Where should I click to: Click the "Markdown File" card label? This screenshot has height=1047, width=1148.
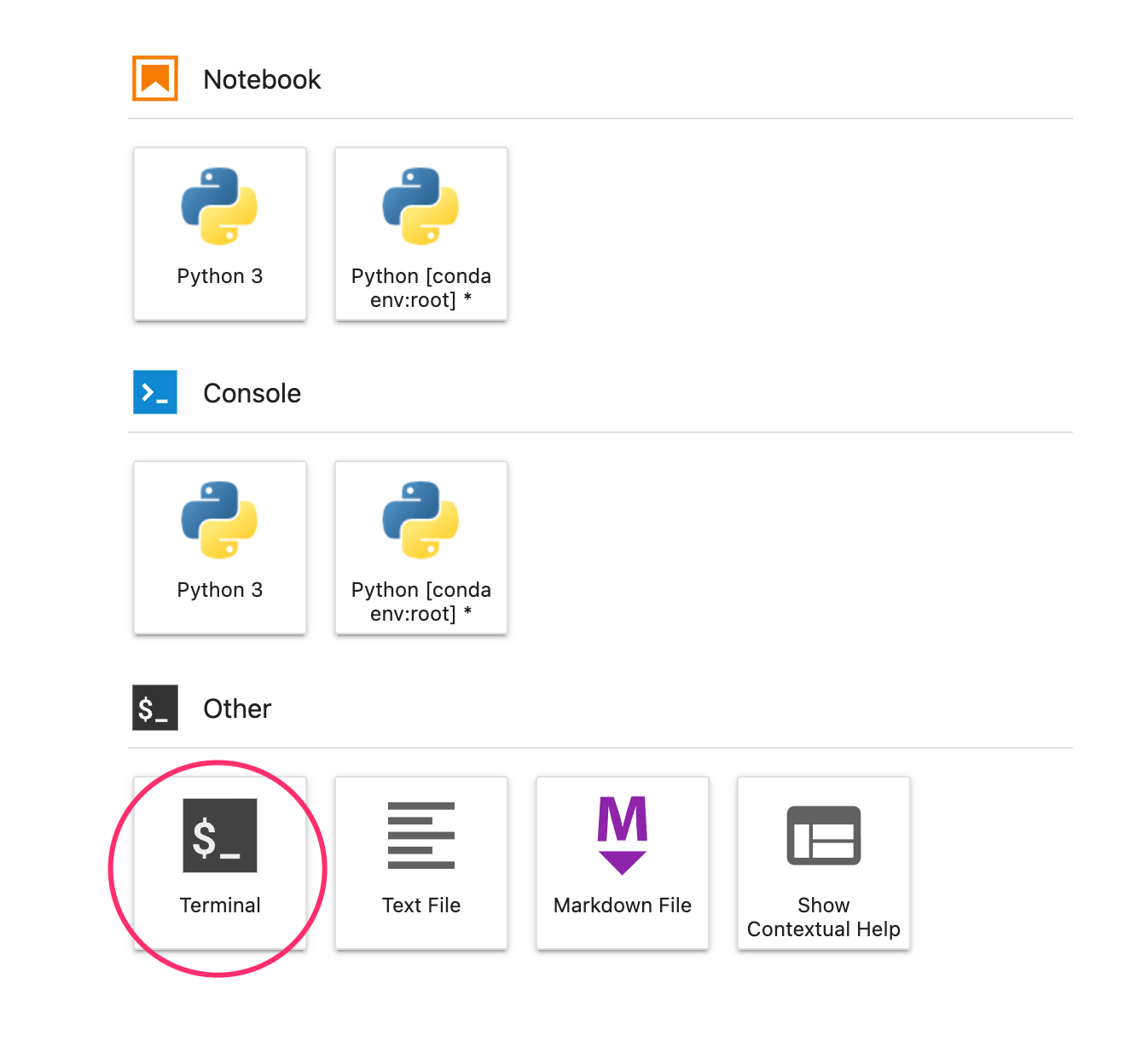click(x=622, y=905)
